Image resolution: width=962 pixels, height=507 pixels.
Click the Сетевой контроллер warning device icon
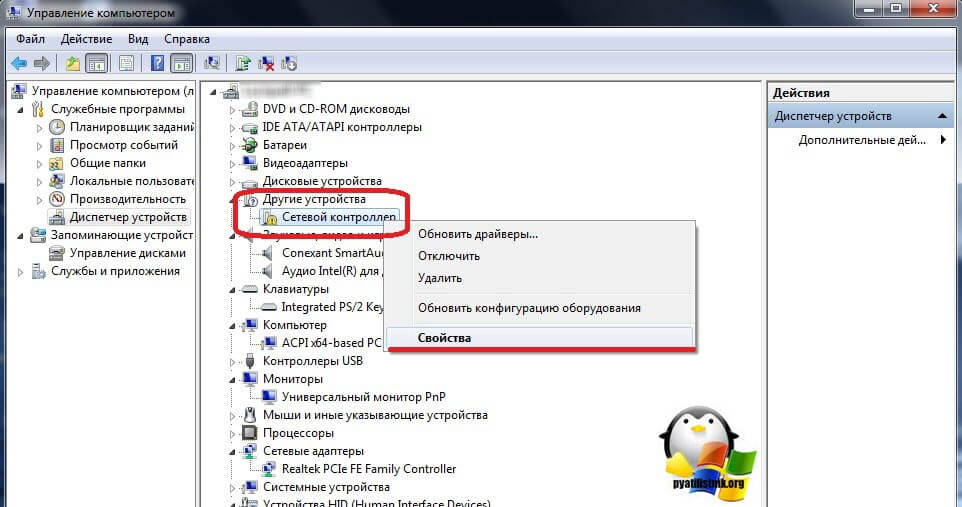click(269, 216)
